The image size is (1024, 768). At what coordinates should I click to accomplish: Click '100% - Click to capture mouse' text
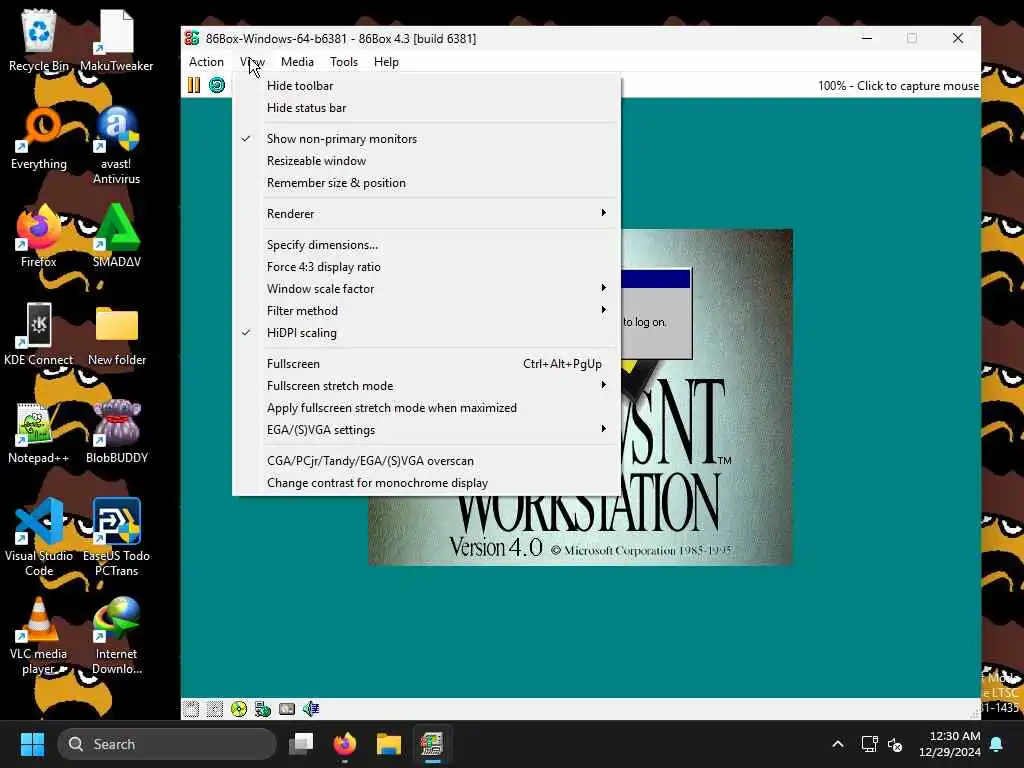[x=898, y=86]
